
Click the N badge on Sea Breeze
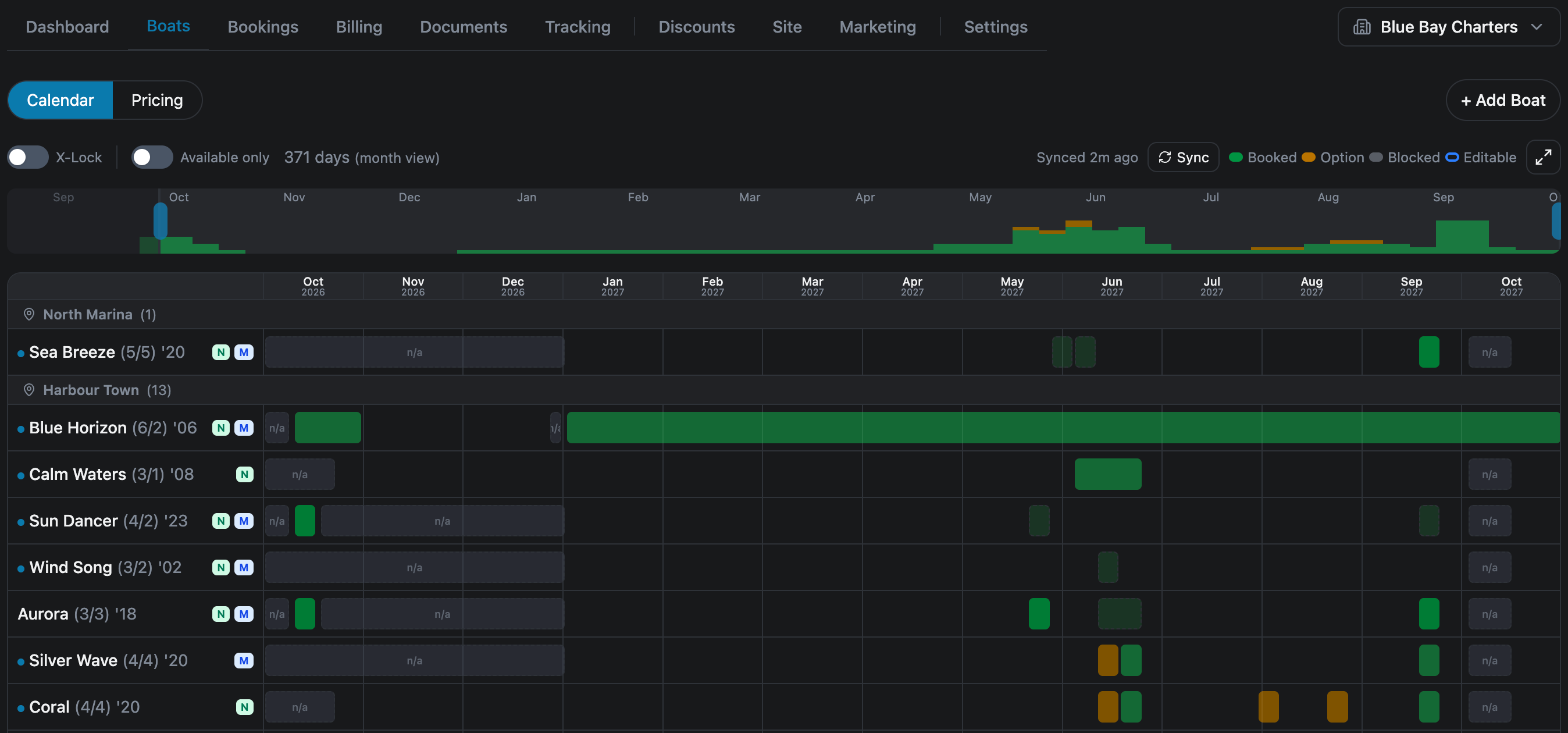221,352
